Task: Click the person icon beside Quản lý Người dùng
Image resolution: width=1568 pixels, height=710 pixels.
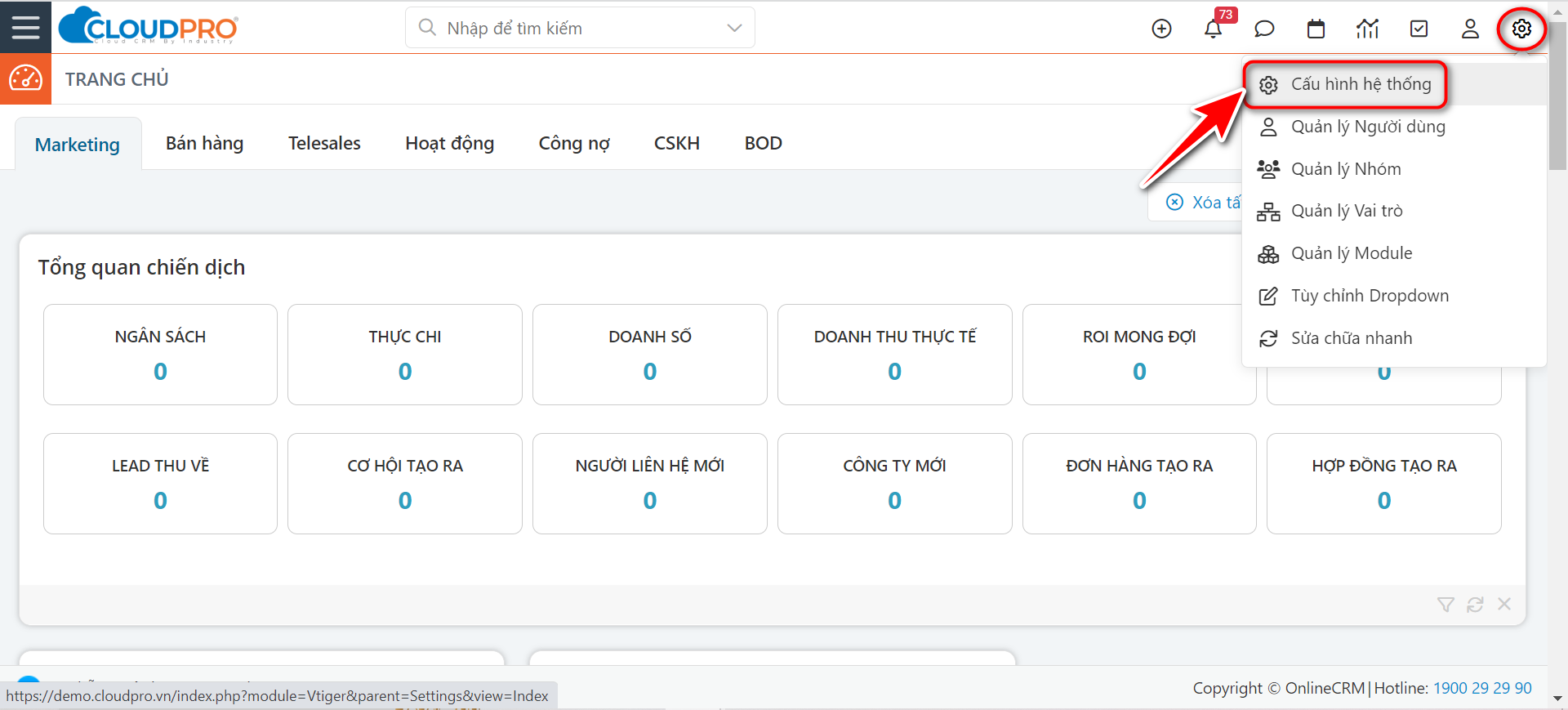Action: [x=1268, y=127]
